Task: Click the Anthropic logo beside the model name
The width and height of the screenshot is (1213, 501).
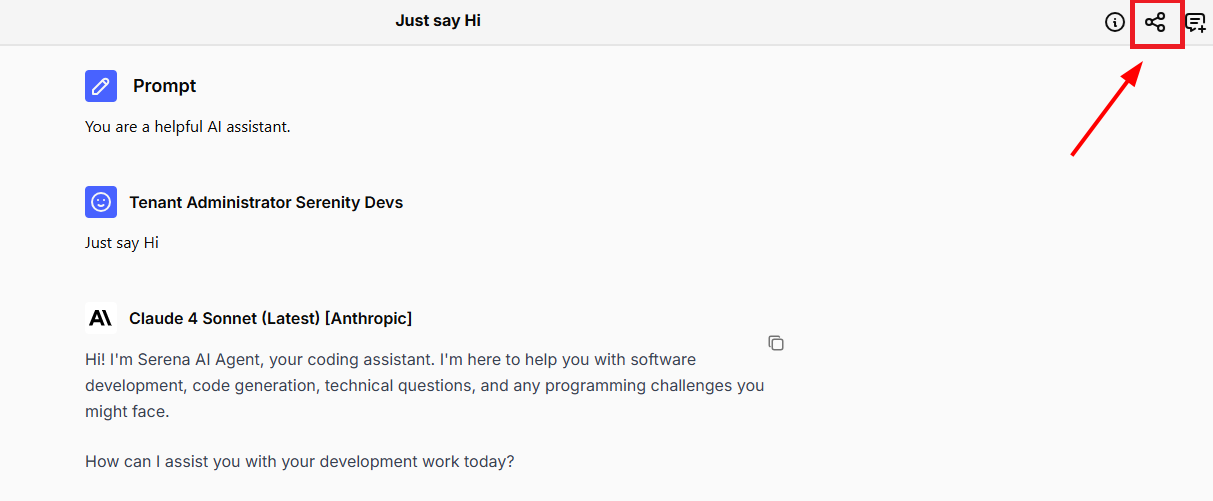Action: click(101, 318)
